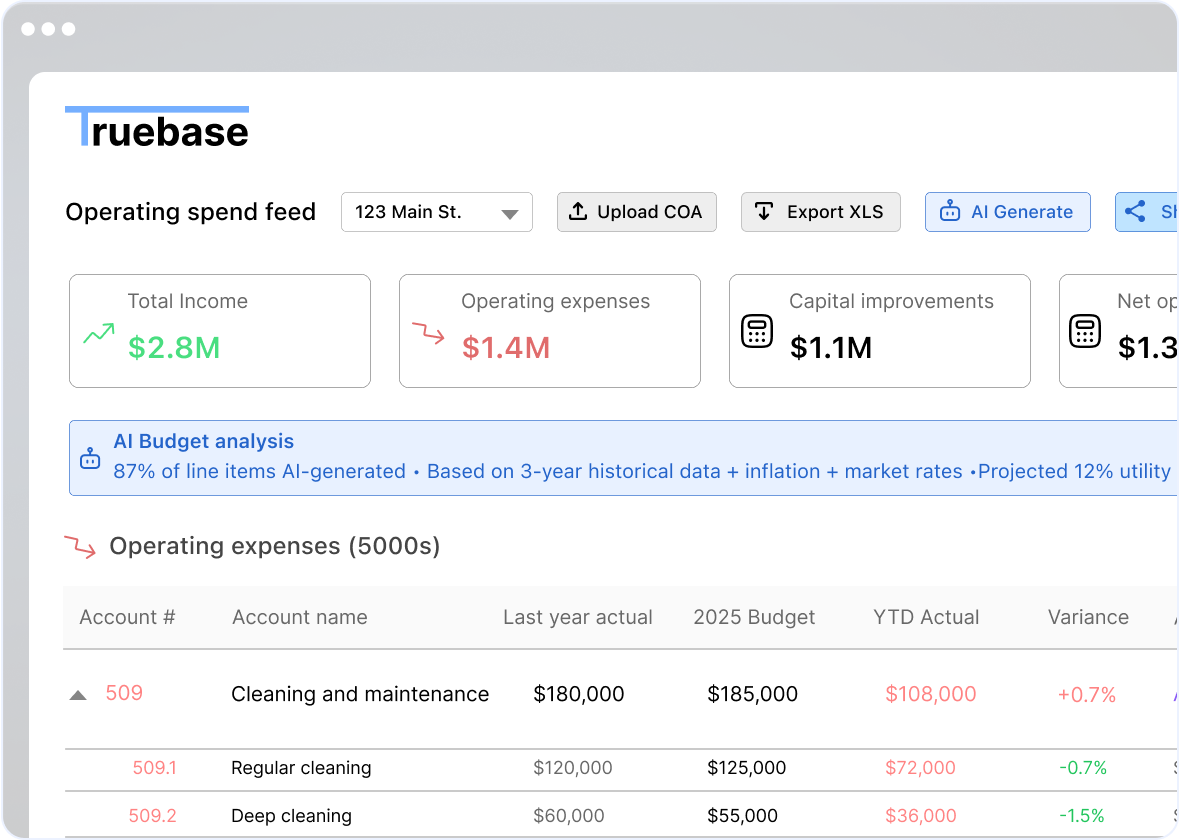Click the $108,000 YTD actual cell
The width and height of the screenshot is (1180, 840).
pyautogui.click(x=931, y=694)
